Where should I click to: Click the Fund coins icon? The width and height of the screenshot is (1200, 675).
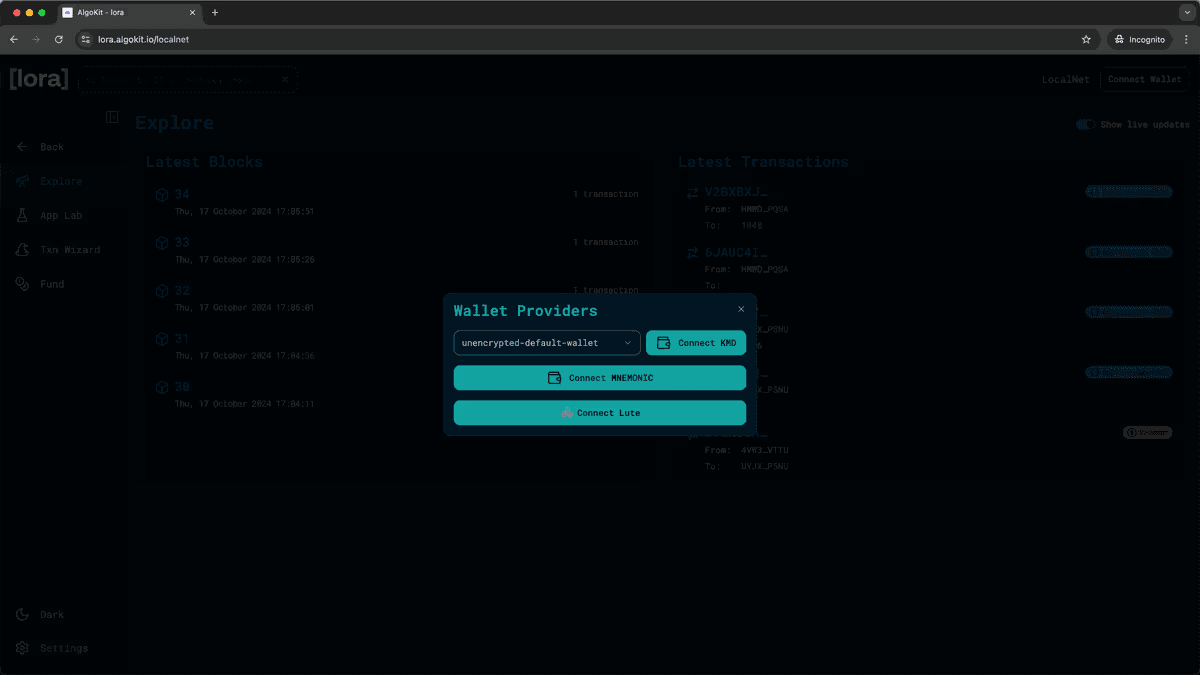tap(21, 283)
